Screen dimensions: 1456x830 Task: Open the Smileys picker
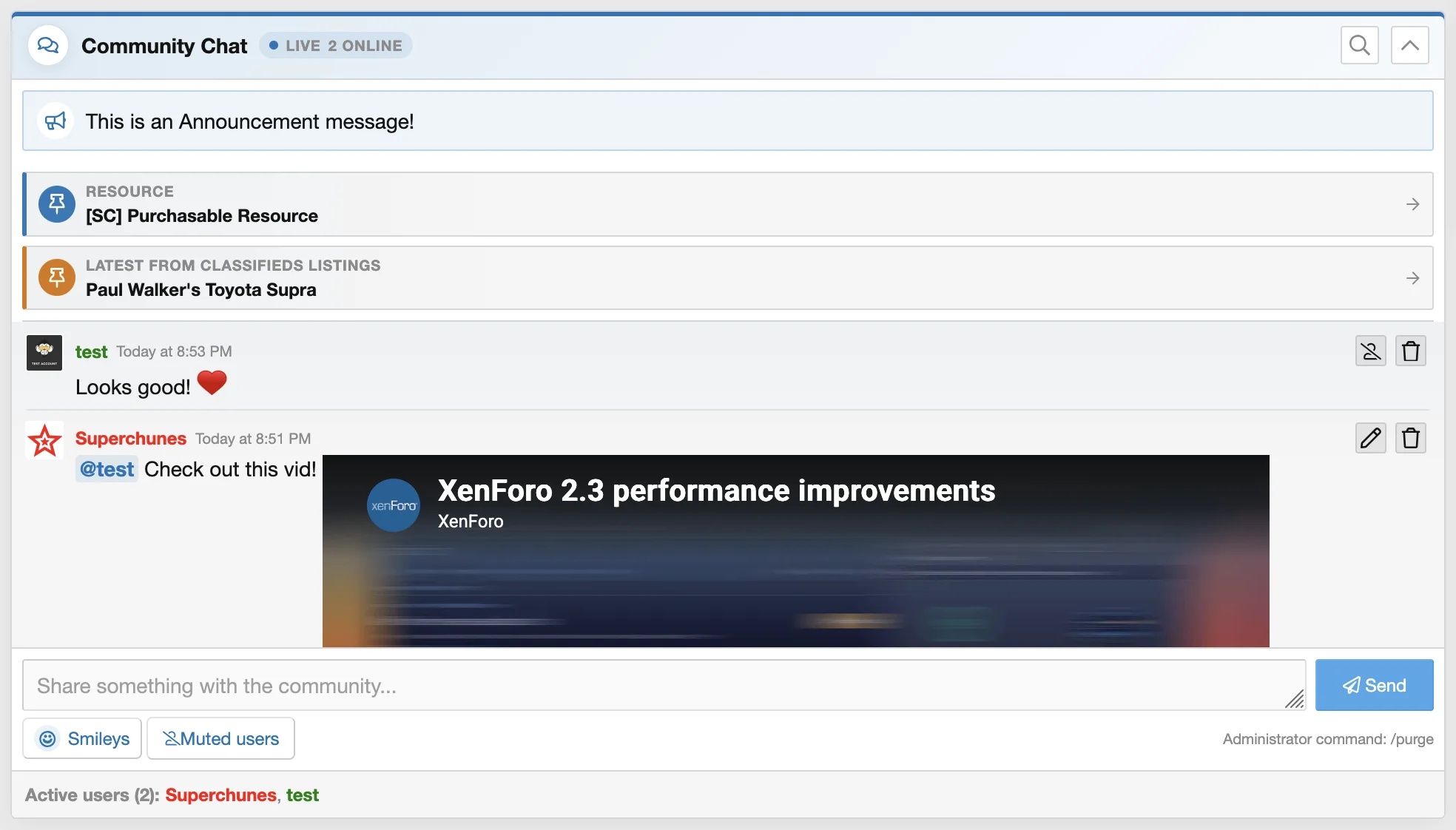point(82,738)
